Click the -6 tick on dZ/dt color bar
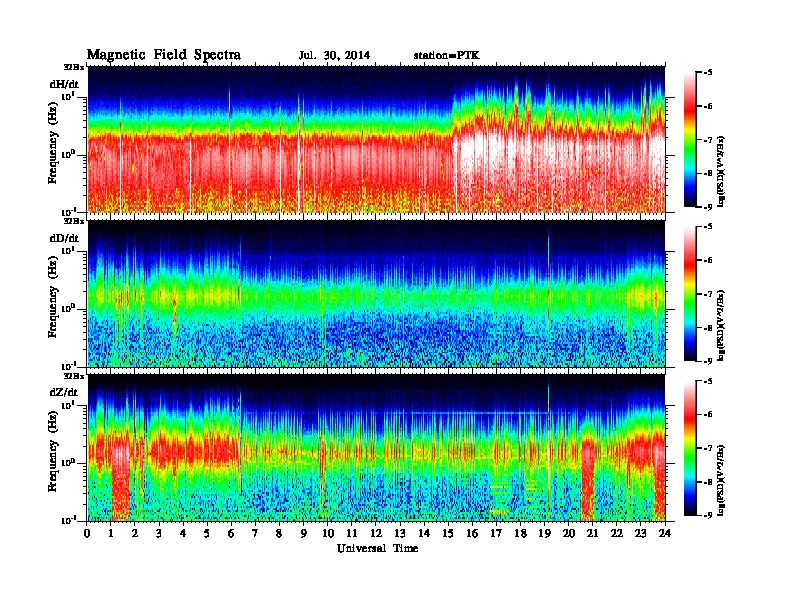The height and width of the screenshot is (612, 792). pyautogui.click(x=709, y=415)
